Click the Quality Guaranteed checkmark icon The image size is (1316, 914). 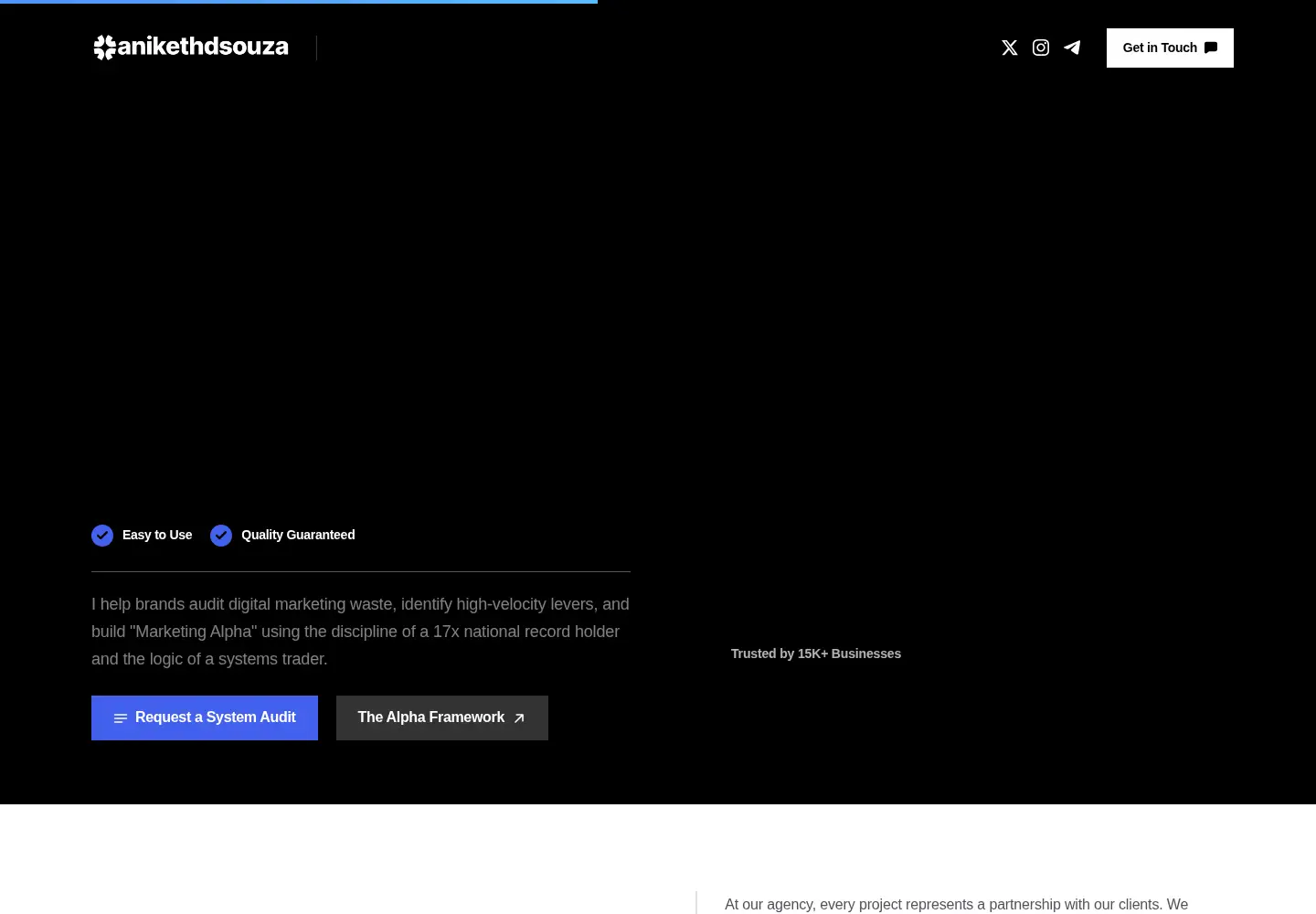pyautogui.click(x=221, y=536)
